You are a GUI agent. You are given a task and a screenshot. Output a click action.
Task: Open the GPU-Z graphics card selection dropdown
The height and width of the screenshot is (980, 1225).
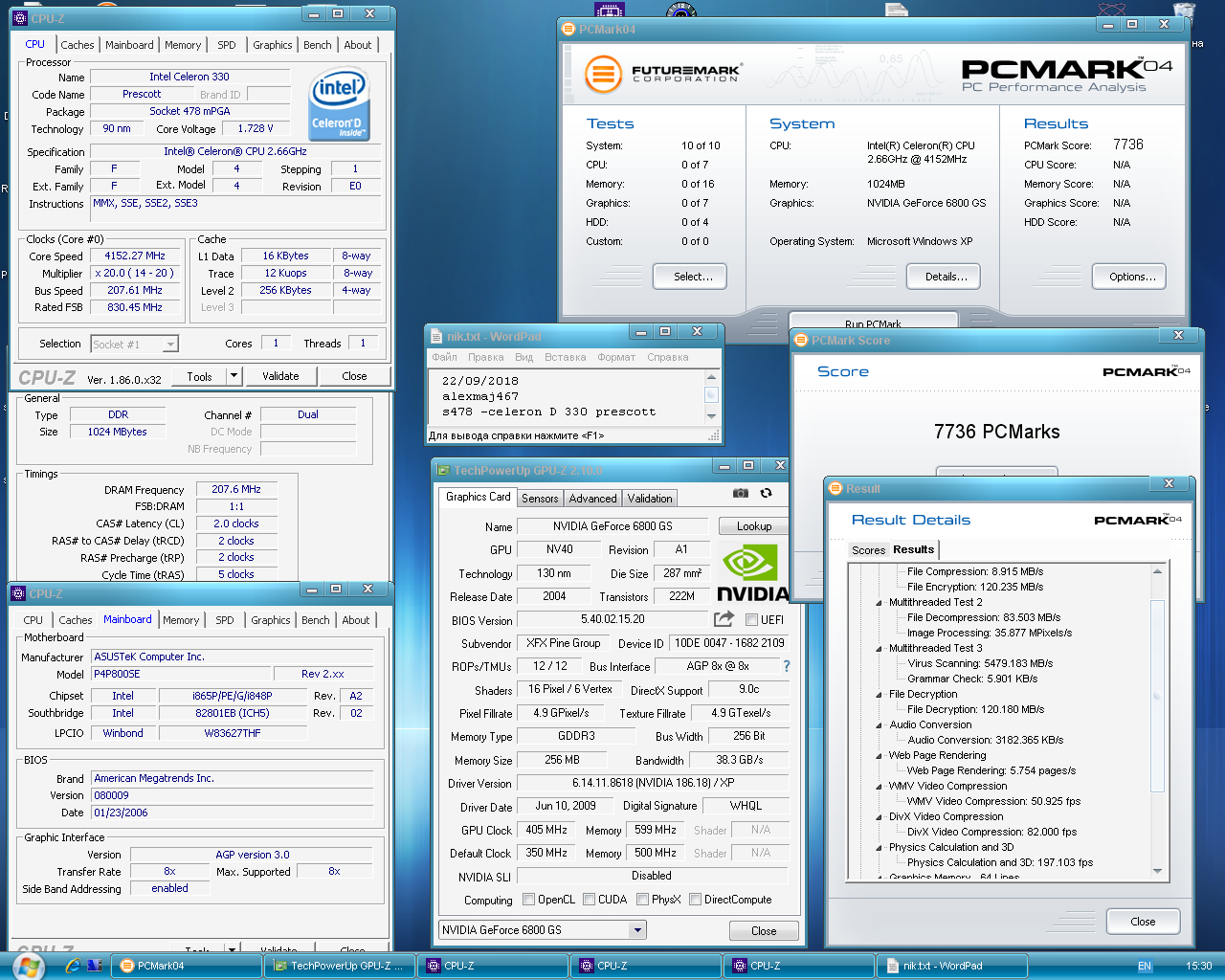tap(637, 929)
